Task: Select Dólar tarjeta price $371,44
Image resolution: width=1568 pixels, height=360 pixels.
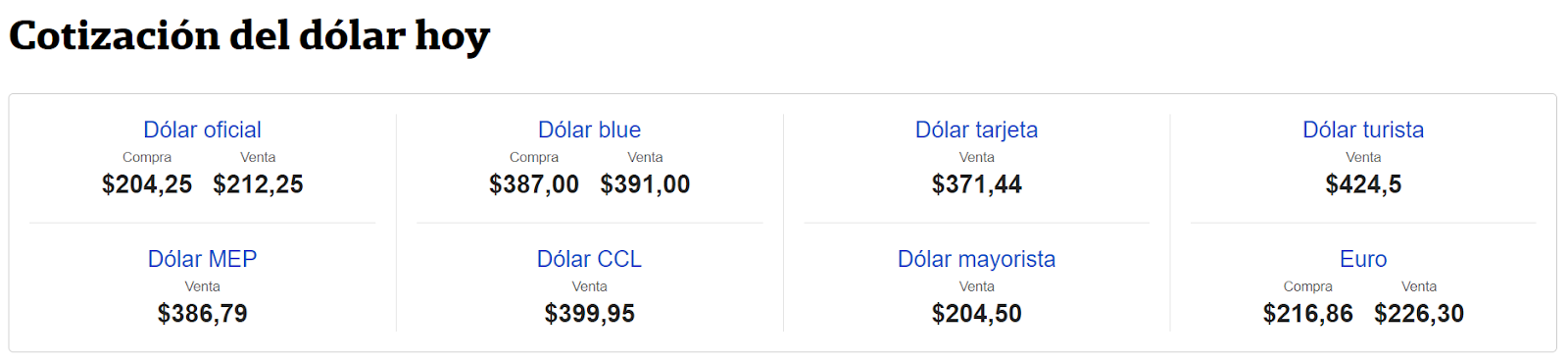Action: 976,184
